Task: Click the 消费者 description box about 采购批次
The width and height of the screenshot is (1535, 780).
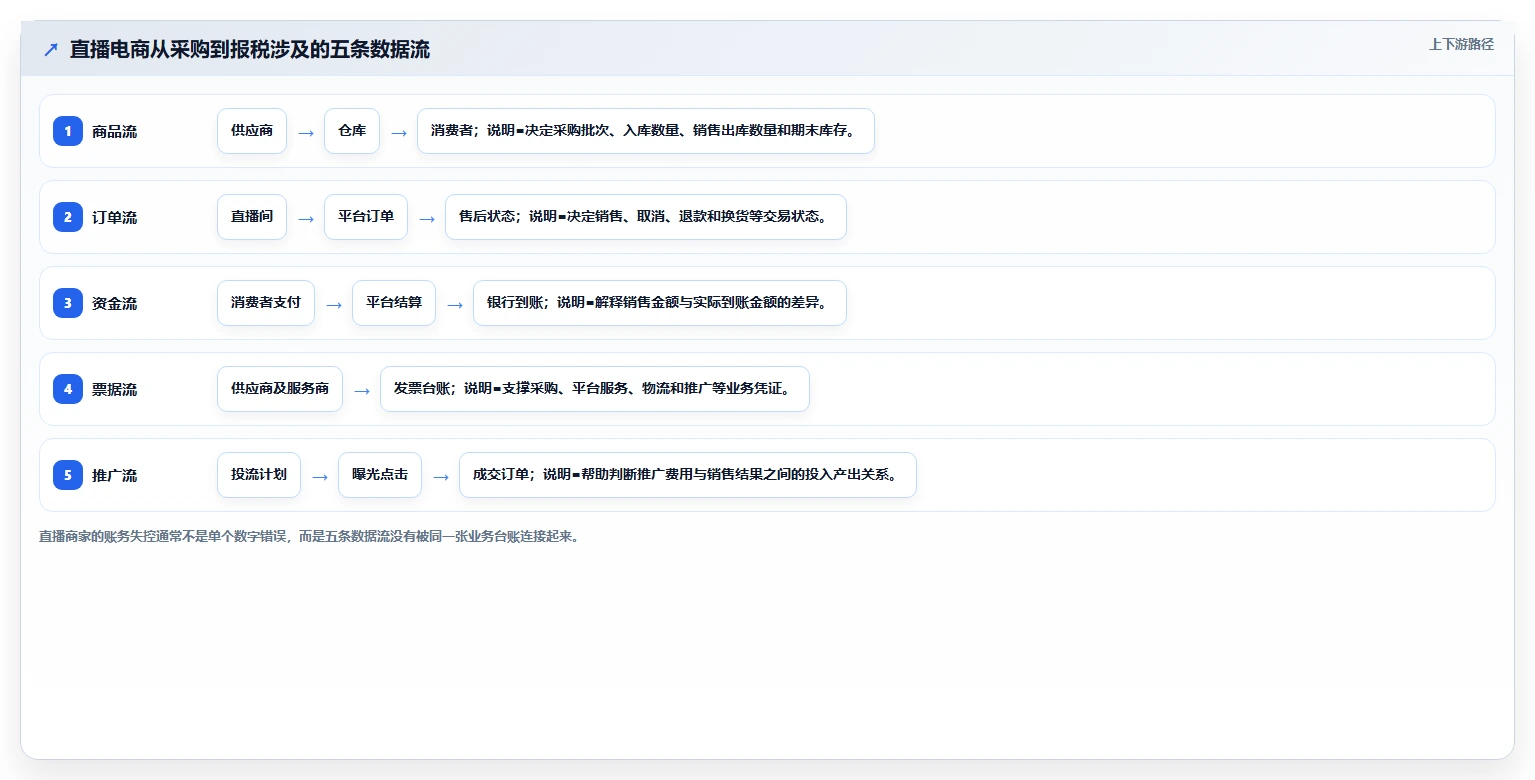Action: pos(646,131)
